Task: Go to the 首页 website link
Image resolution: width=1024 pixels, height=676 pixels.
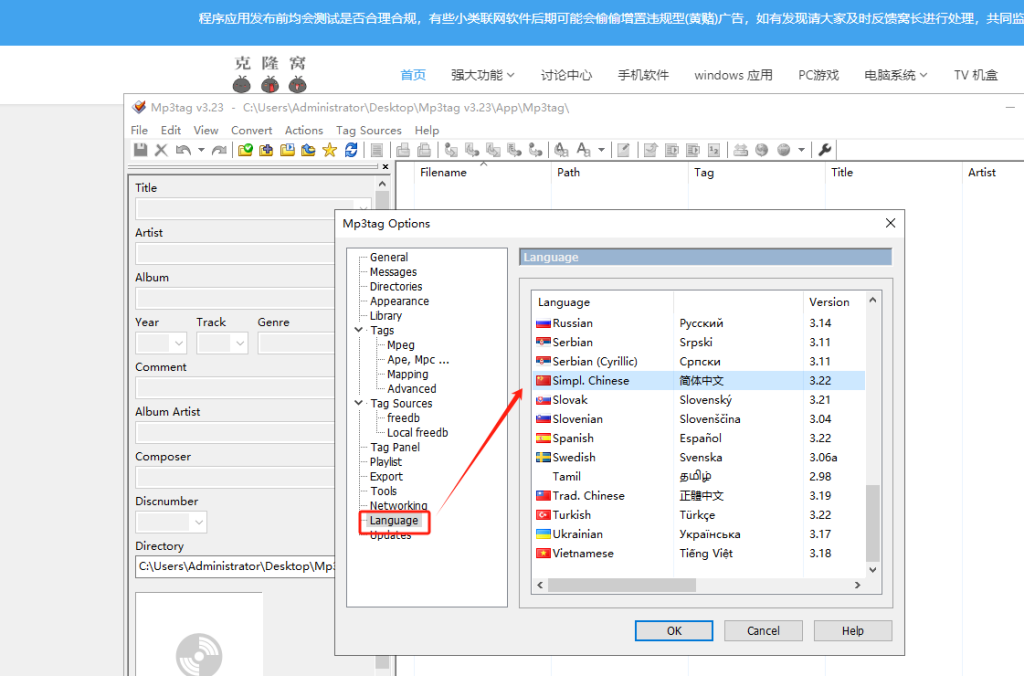Action: pos(413,75)
